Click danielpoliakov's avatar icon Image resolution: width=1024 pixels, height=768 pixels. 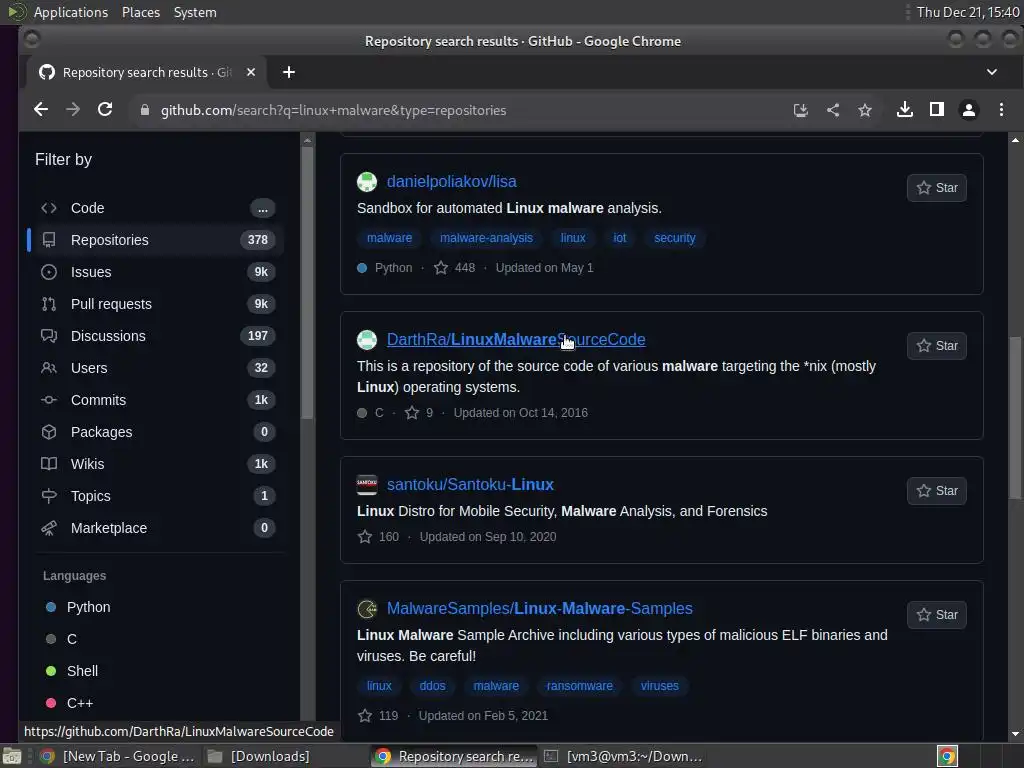click(x=367, y=182)
